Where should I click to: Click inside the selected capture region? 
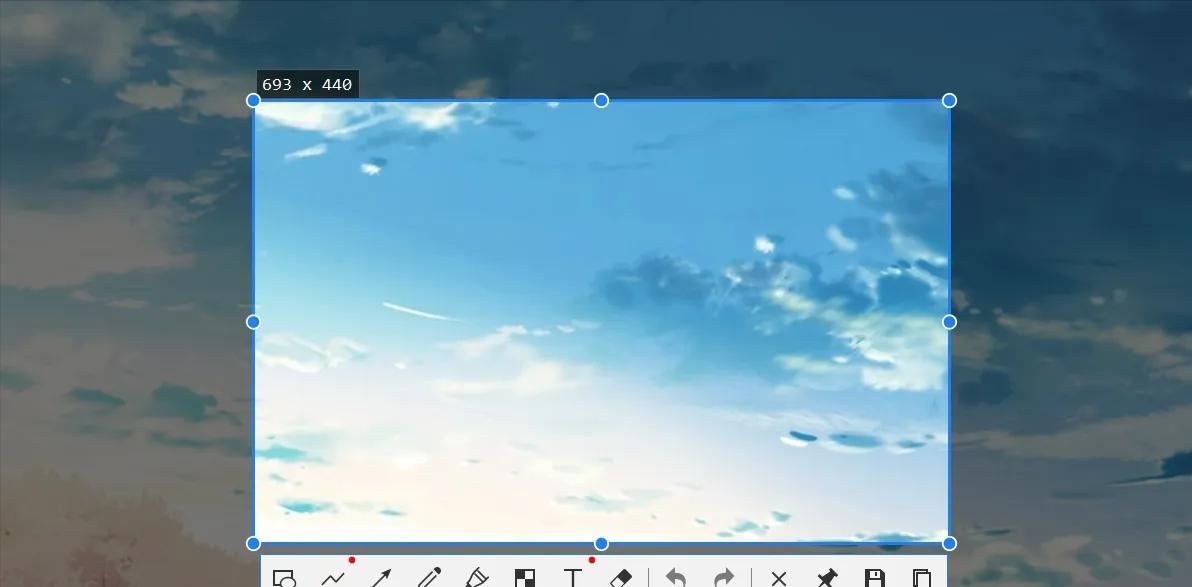tap(600, 320)
